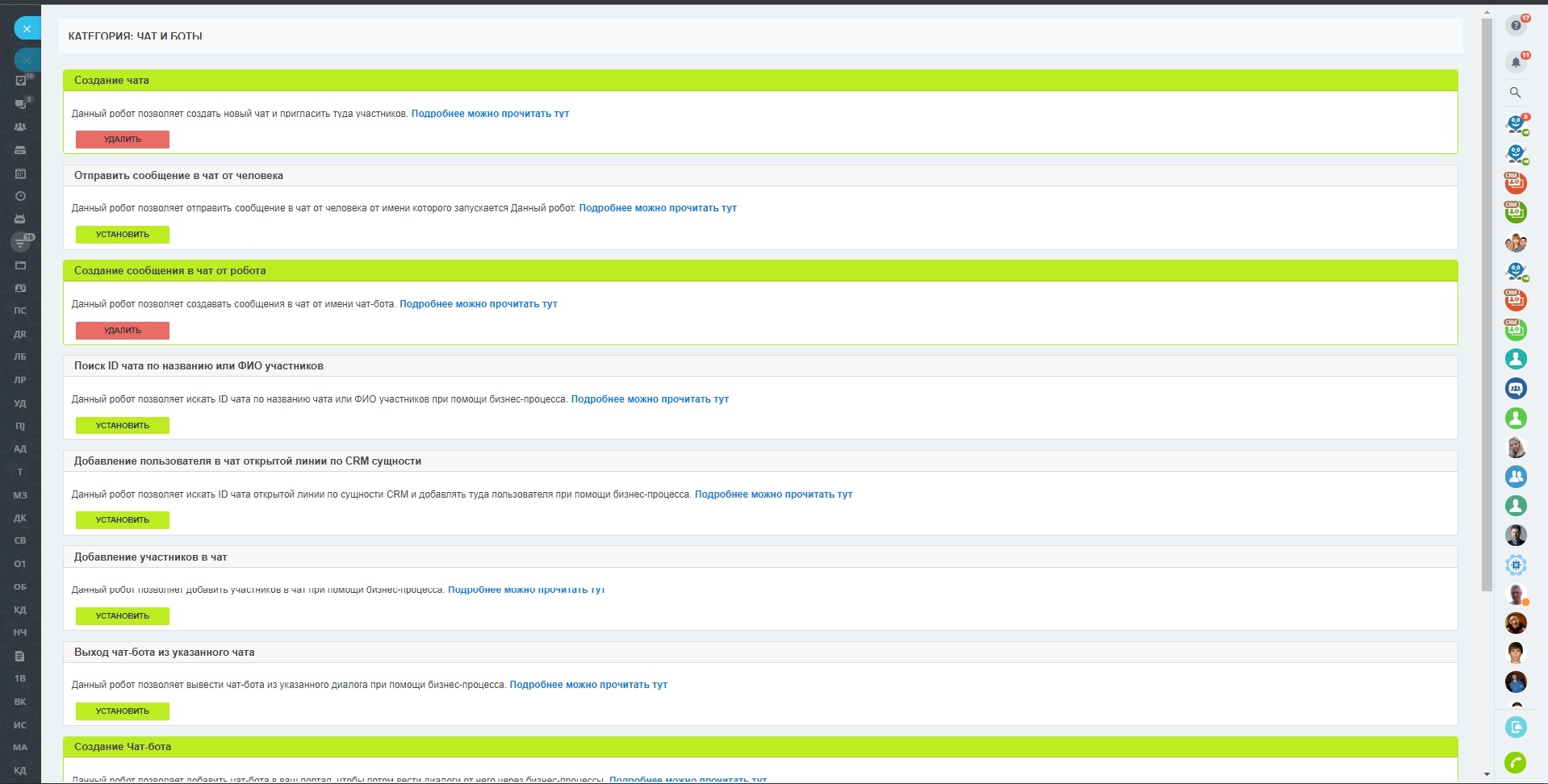The height and width of the screenshot is (784, 1548).
Task: Delete the "Создание чата" robot
Action: click(x=123, y=140)
